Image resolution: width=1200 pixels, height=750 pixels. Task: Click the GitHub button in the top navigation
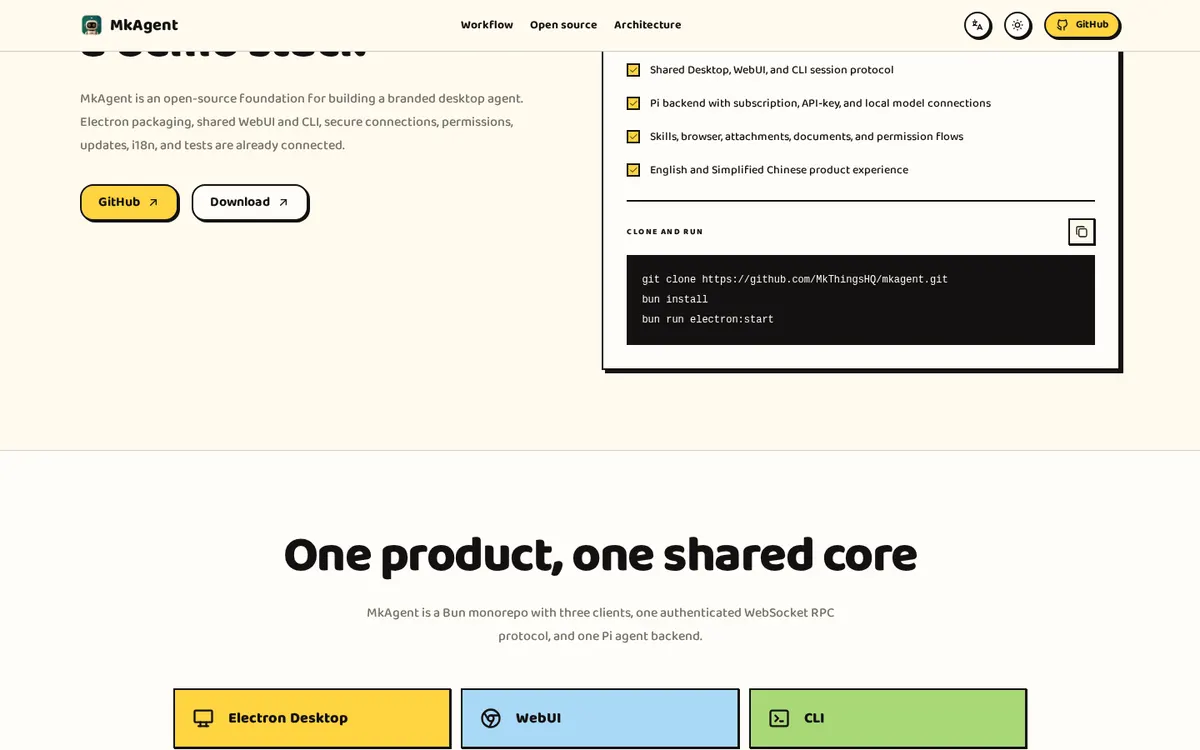(1082, 25)
